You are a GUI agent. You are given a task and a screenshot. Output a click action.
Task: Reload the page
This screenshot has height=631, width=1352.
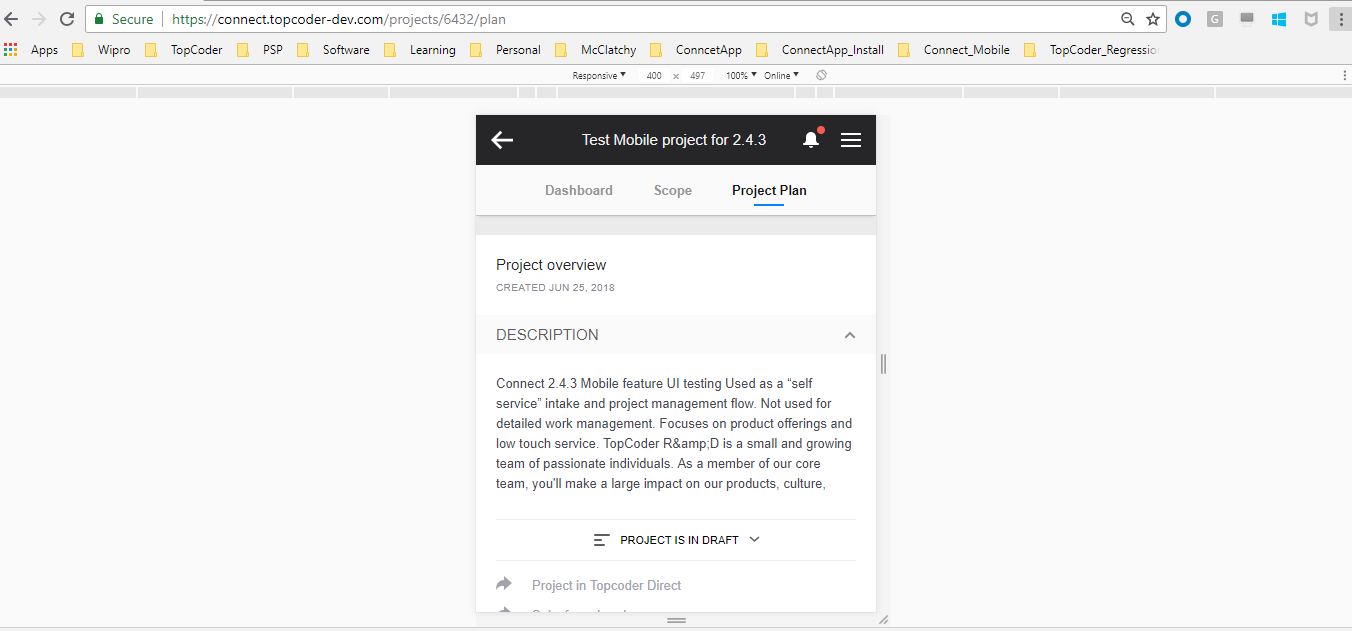[67, 19]
